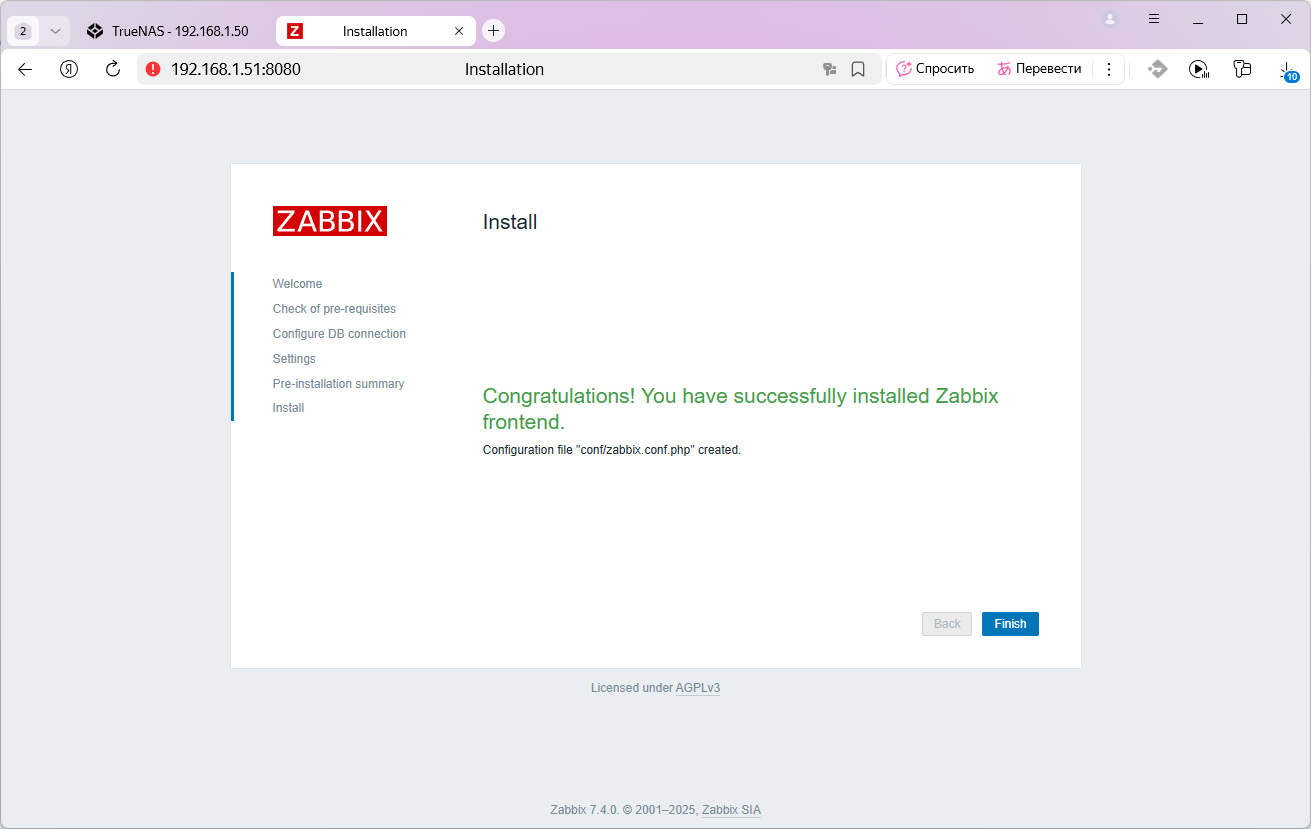The image size is (1311, 829).
Task: Open the Zabbix SIA link
Action: click(x=731, y=810)
